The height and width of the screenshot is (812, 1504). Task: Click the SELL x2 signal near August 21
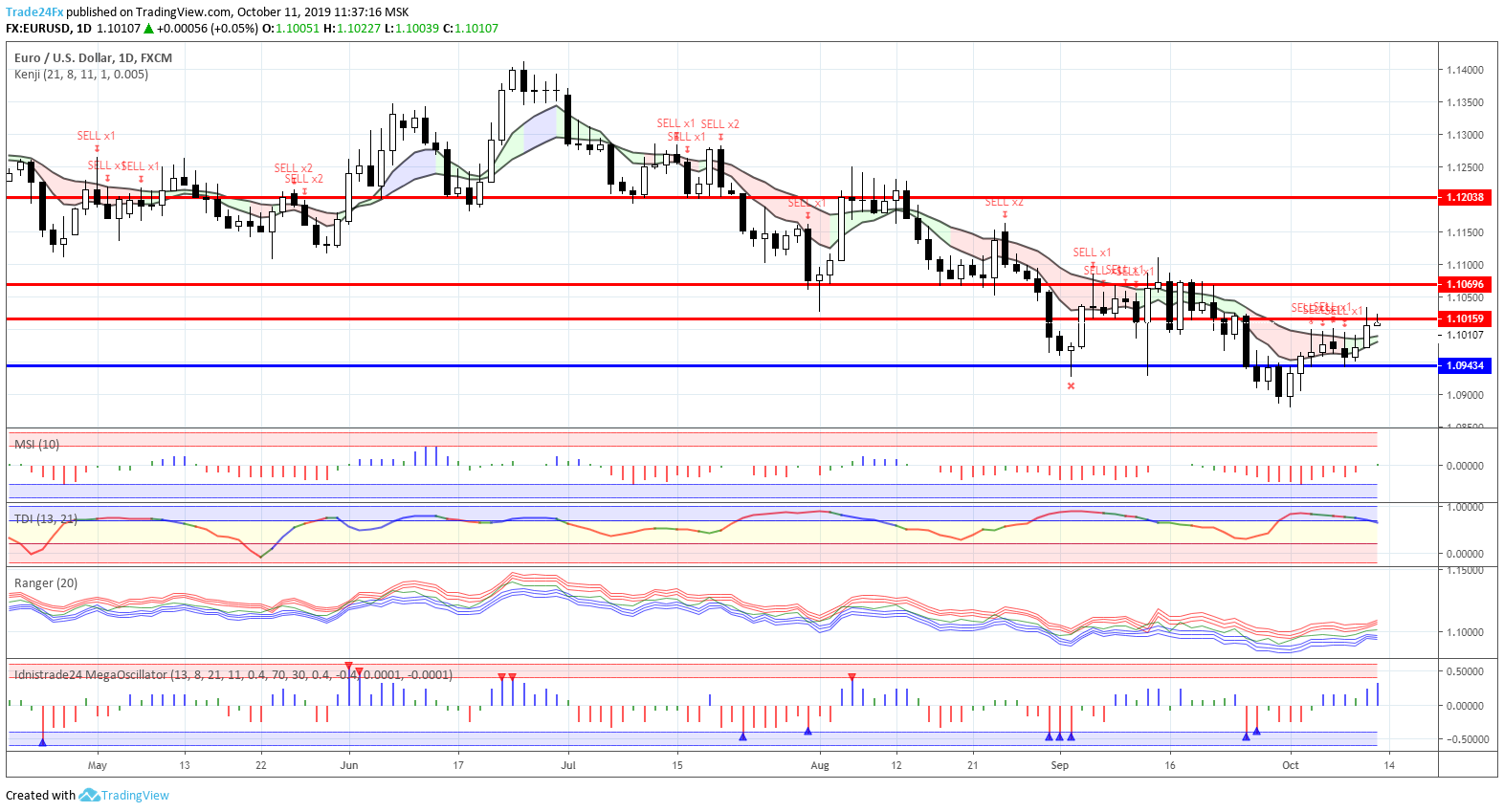tap(1005, 202)
